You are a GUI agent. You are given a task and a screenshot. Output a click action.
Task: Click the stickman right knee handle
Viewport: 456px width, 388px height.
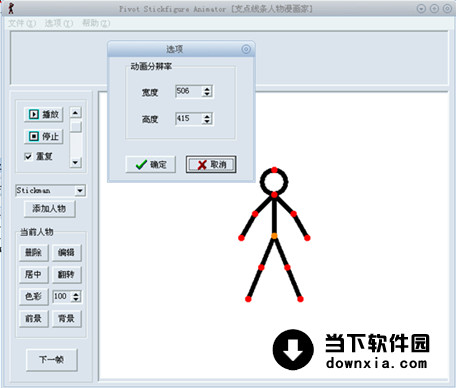(x=287, y=267)
